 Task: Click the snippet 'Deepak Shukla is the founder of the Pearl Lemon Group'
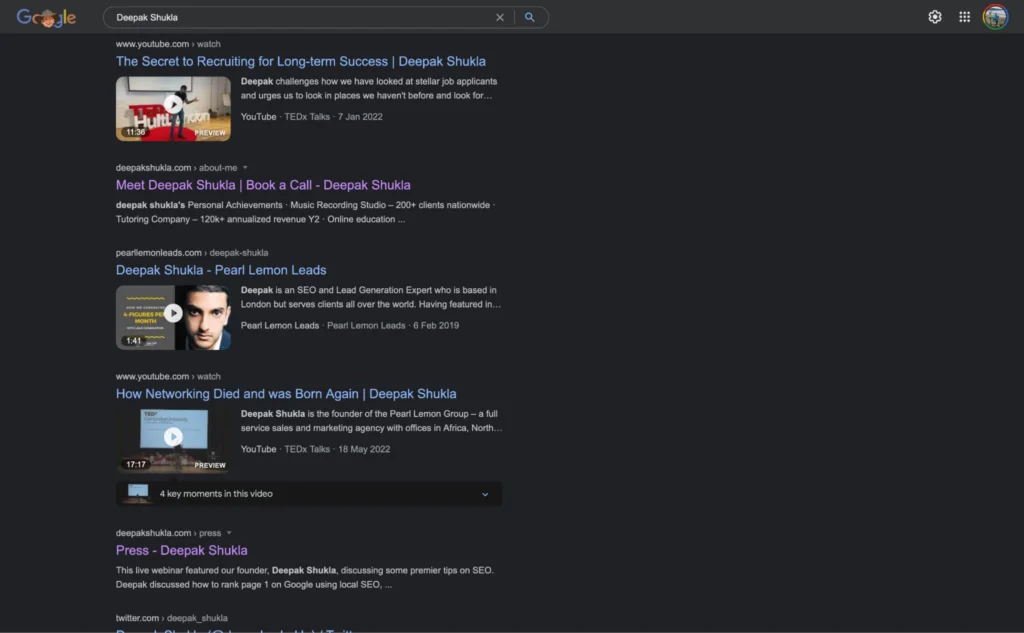tap(372, 421)
